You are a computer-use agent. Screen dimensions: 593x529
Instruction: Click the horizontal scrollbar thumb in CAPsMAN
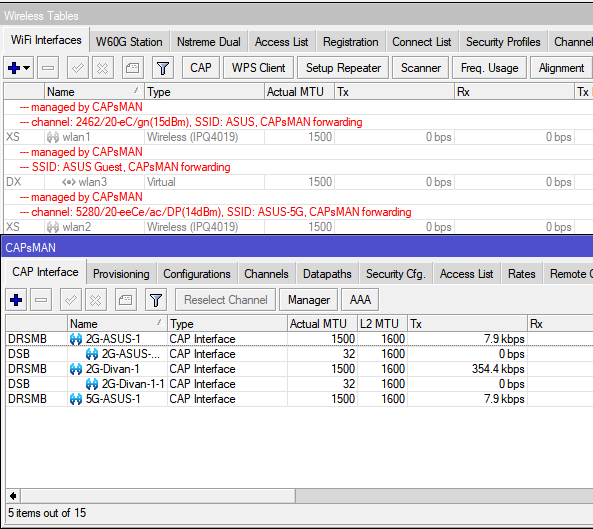(158, 496)
